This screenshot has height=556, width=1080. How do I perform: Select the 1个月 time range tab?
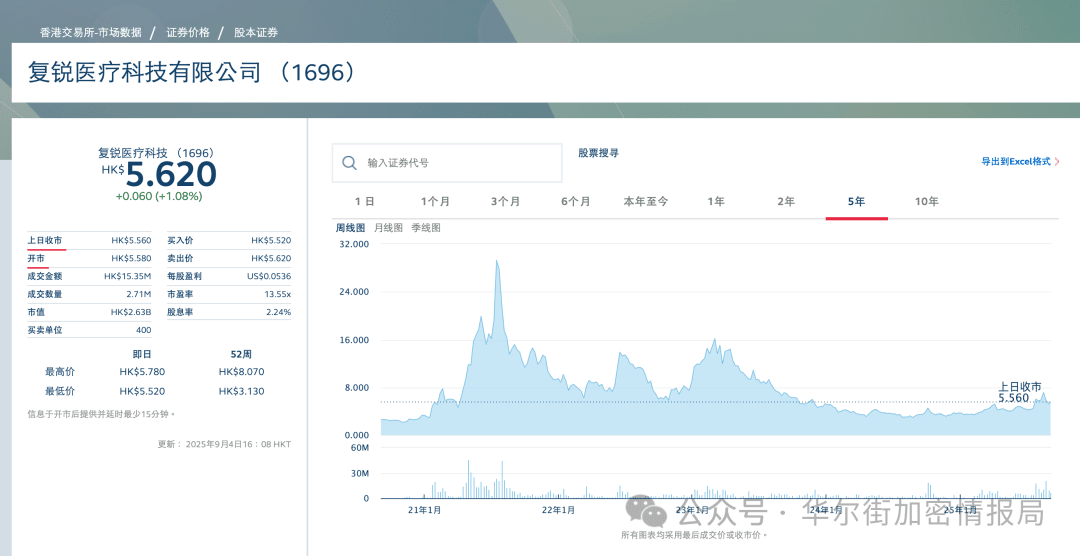click(435, 201)
